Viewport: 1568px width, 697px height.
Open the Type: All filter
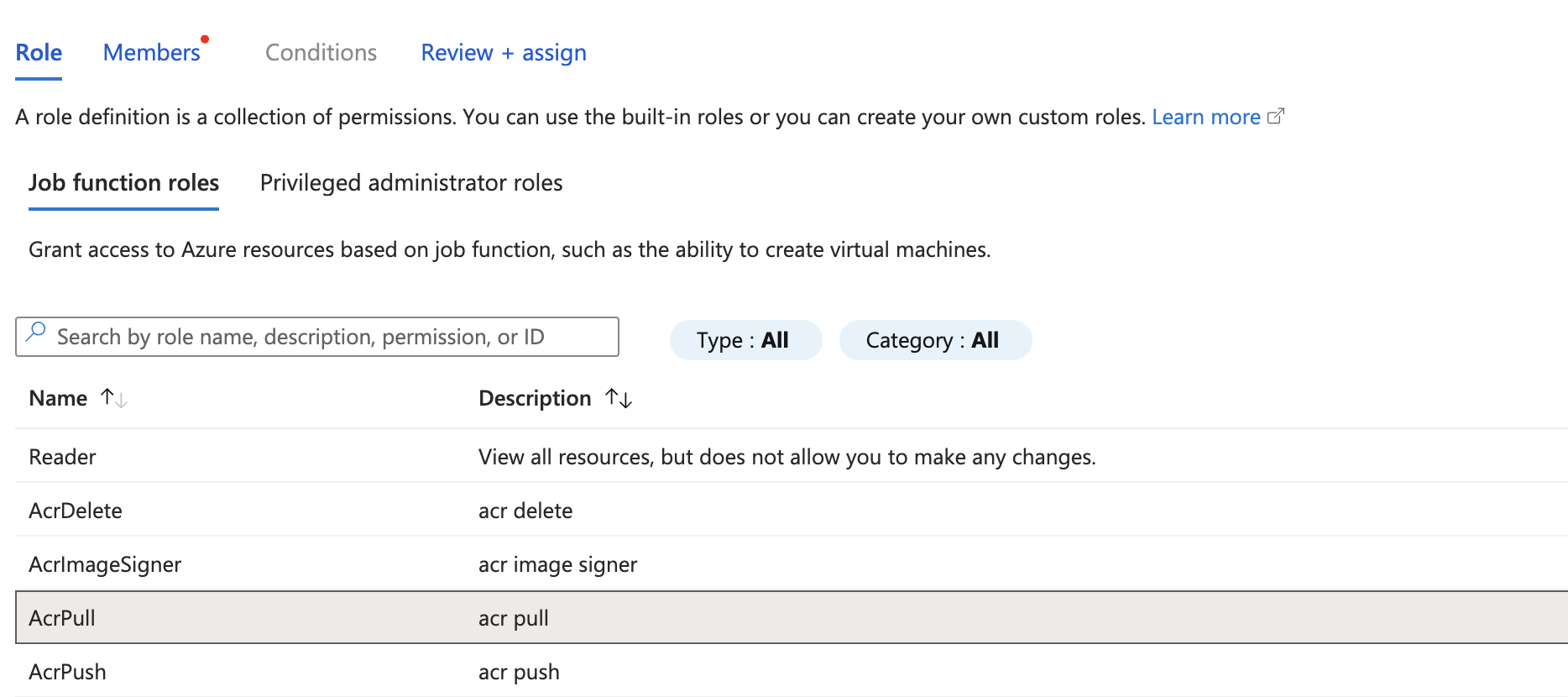click(x=745, y=340)
